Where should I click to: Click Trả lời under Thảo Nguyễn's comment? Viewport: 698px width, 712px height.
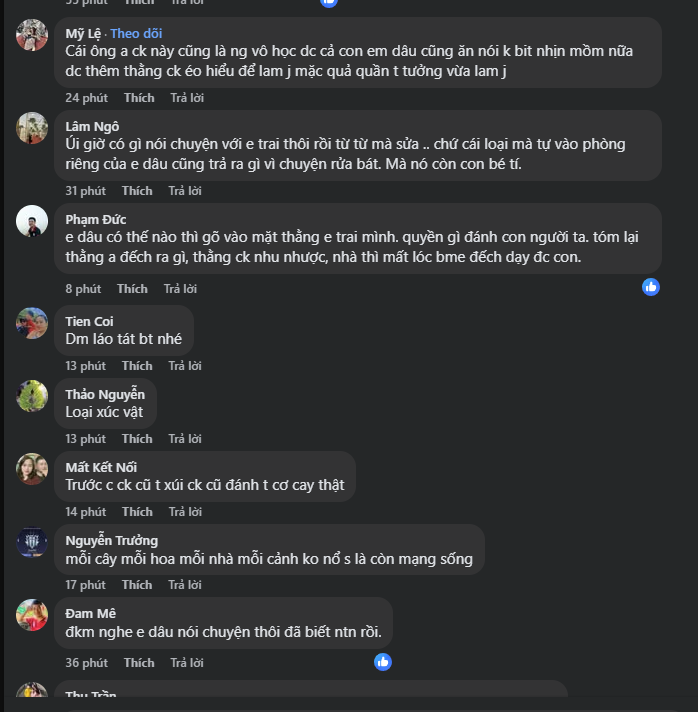tap(185, 439)
